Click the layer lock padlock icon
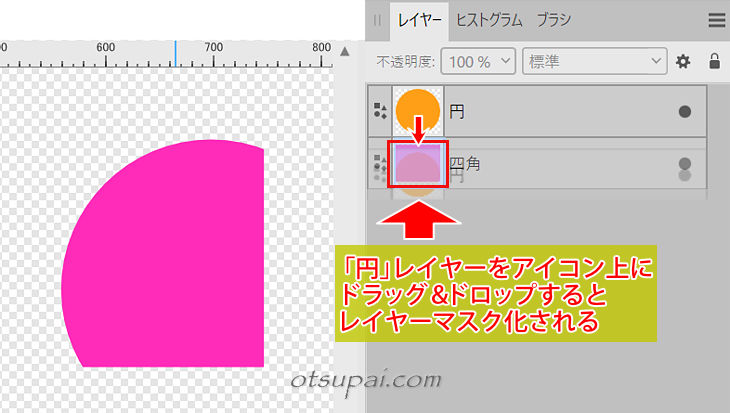 [714, 62]
